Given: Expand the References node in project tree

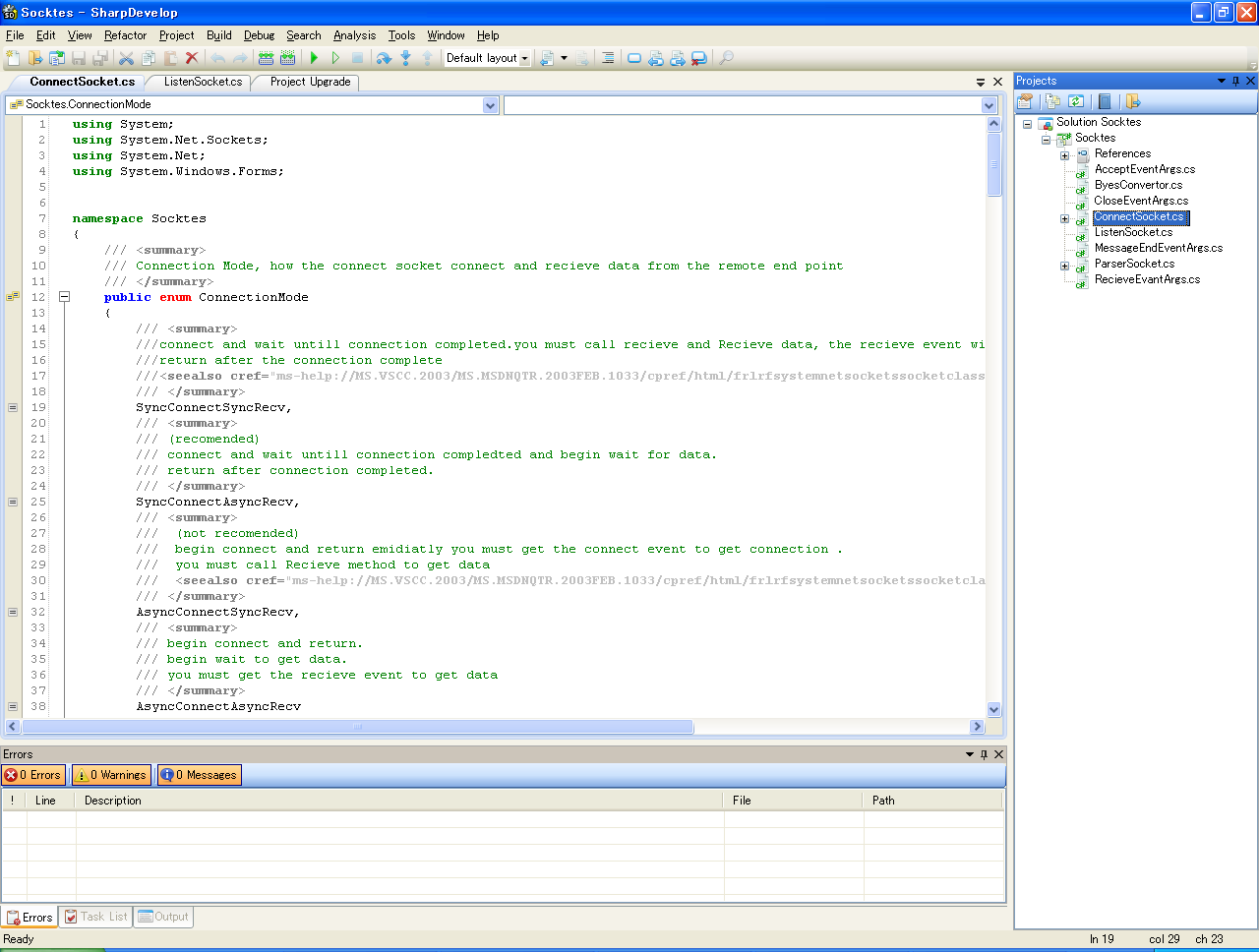Looking at the screenshot, I should [1064, 154].
